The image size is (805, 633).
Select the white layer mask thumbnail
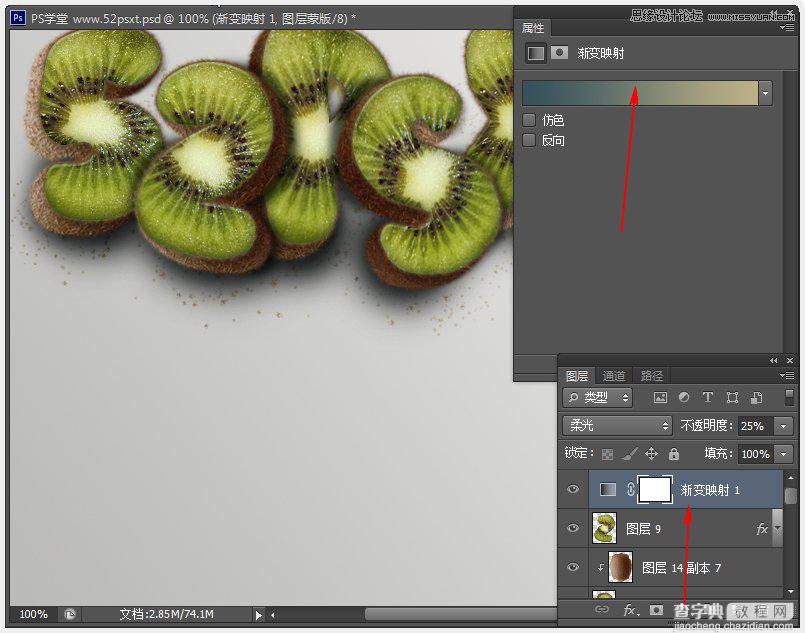tap(655, 489)
